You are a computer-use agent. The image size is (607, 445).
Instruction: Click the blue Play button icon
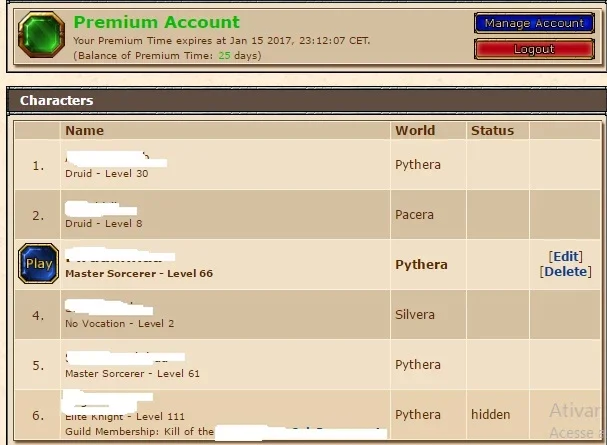[38, 264]
